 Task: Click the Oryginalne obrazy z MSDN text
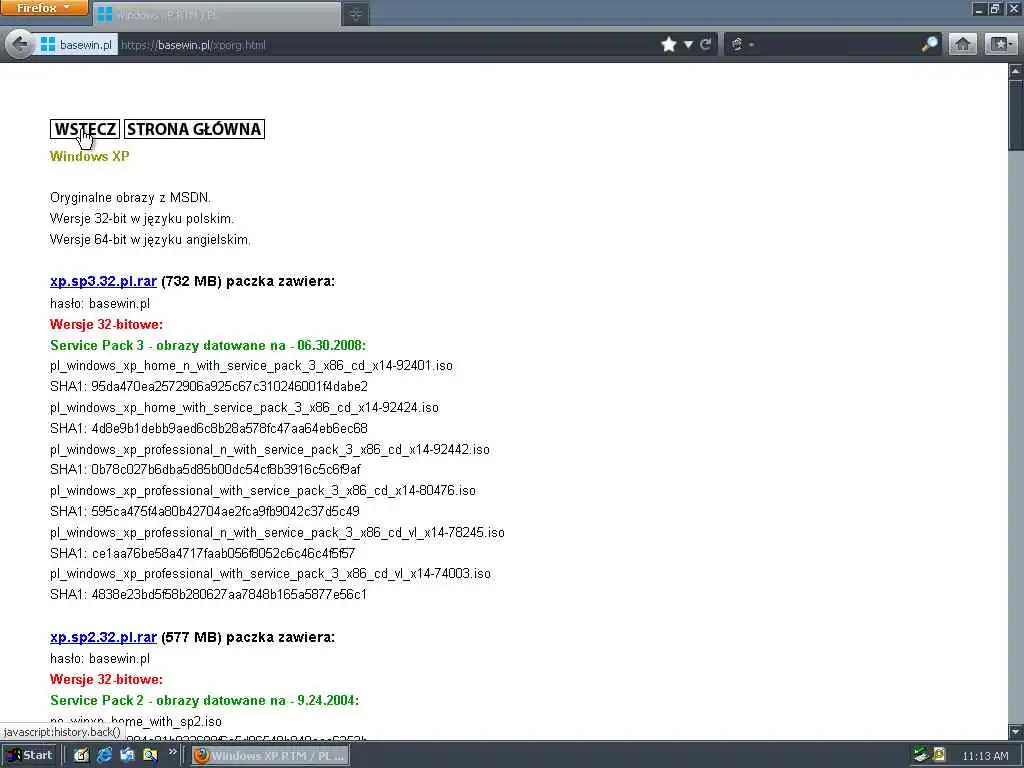point(131,198)
